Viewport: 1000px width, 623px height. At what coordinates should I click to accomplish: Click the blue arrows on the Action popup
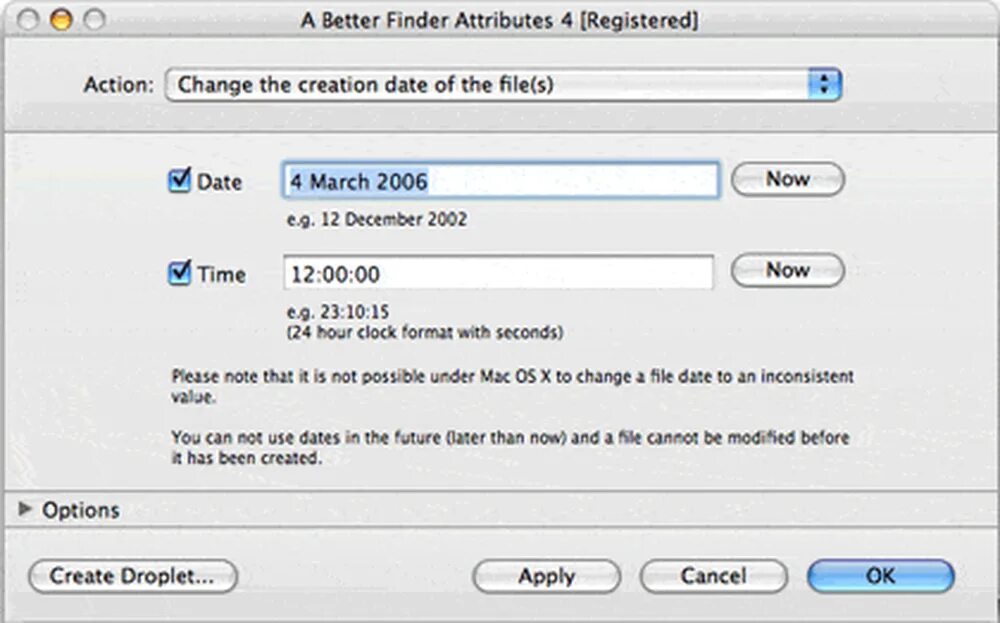(825, 85)
